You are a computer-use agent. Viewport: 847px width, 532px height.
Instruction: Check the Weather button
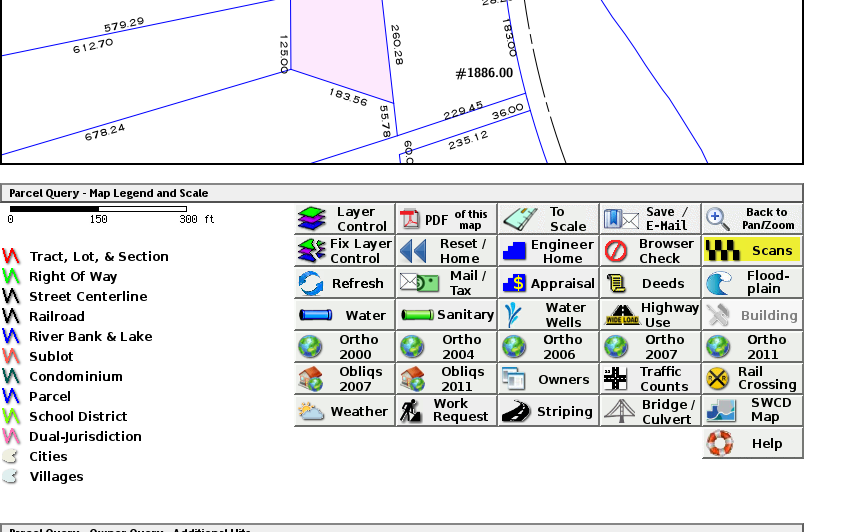pos(345,410)
